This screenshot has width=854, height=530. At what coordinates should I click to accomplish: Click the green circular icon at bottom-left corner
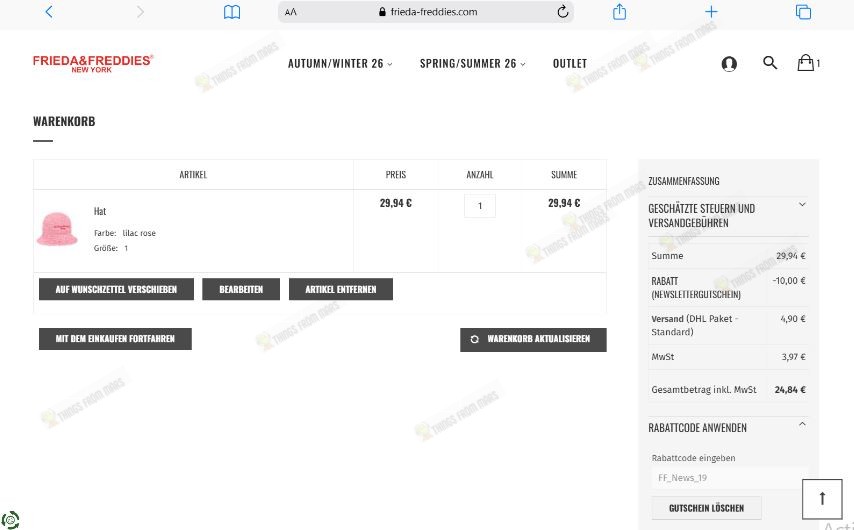[x=10, y=520]
